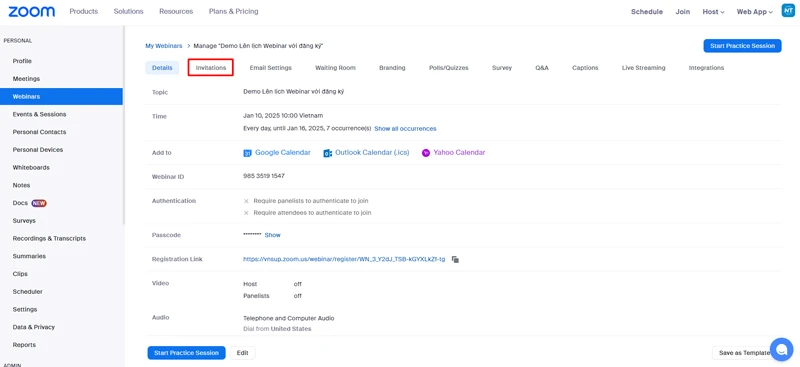Image resolution: width=800 pixels, height=367 pixels.
Task: Show the passcode
Action: coord(272,235)
